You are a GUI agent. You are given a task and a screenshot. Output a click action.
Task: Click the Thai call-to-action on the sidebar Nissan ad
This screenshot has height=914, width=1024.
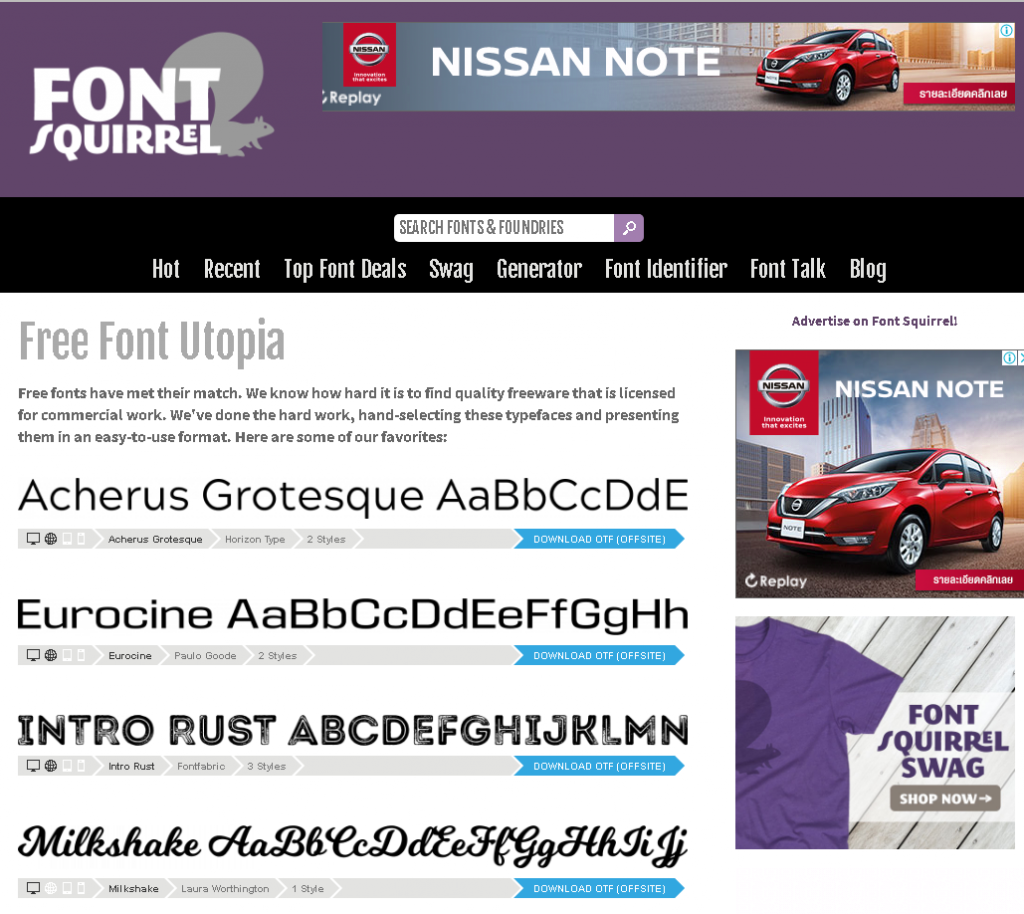971,579
